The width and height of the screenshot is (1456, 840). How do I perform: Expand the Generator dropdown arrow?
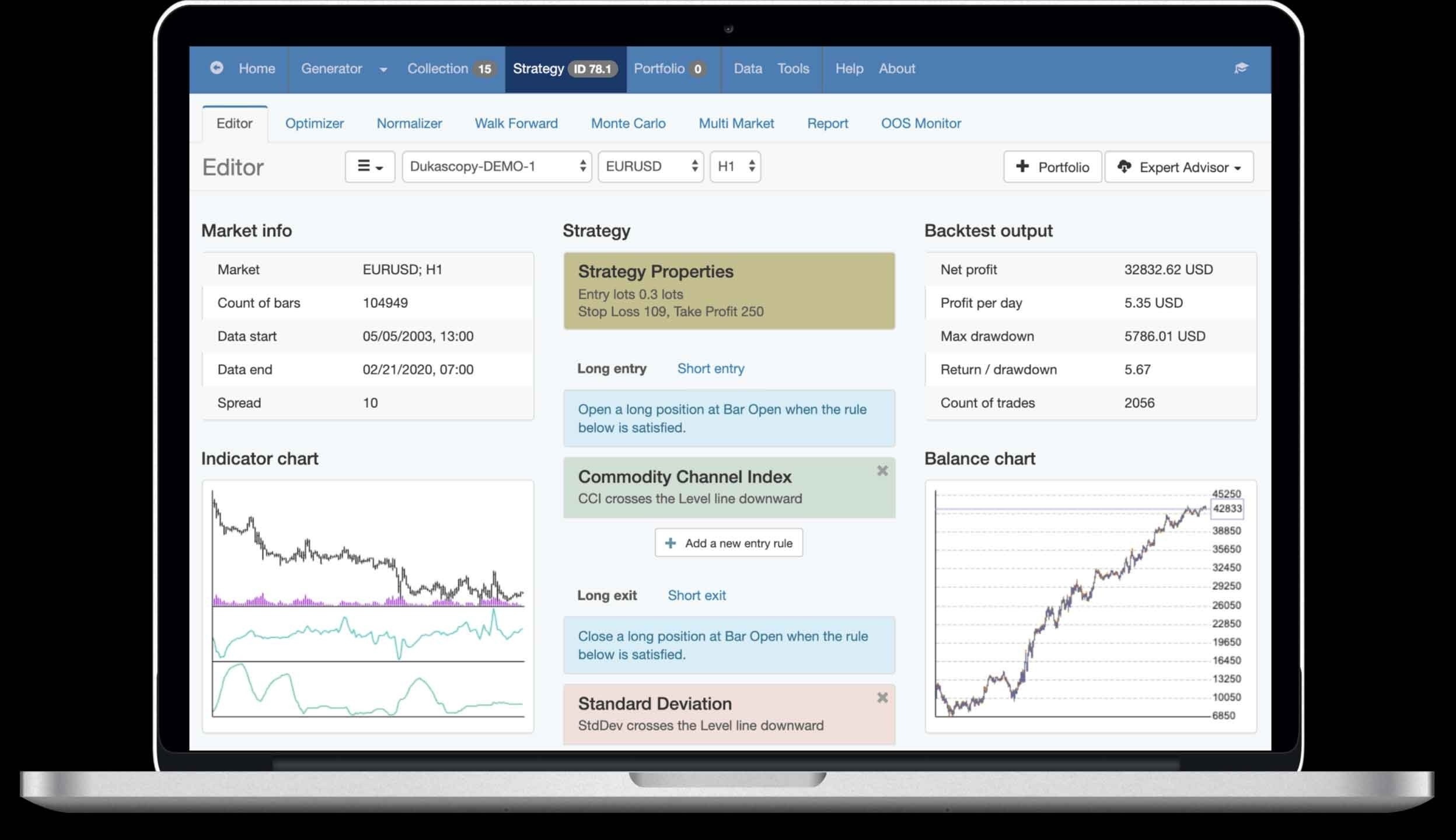383,69
